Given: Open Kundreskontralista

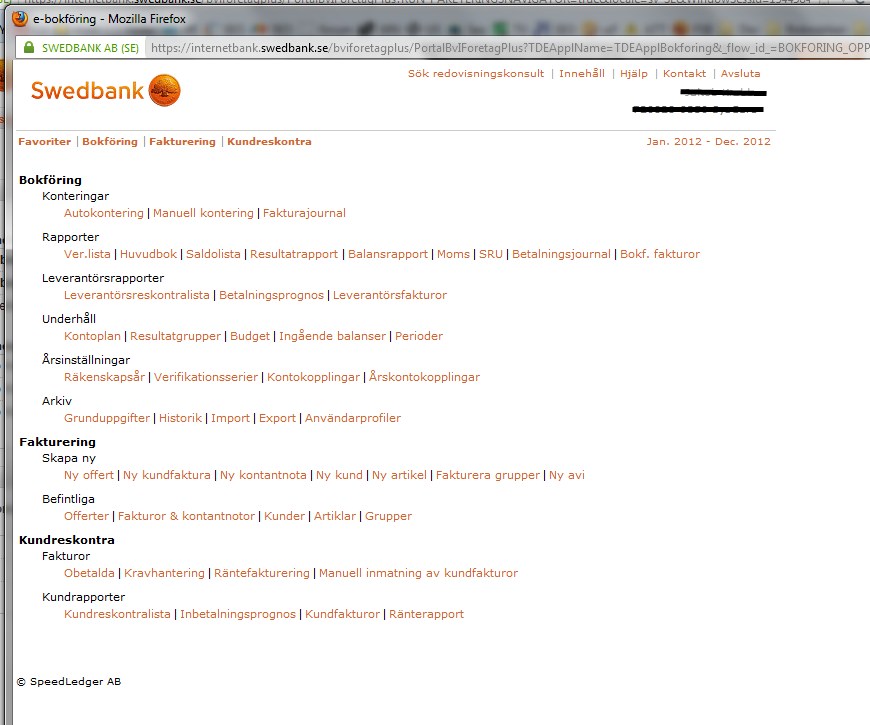Looking at the screenshot, I should 117,615.
